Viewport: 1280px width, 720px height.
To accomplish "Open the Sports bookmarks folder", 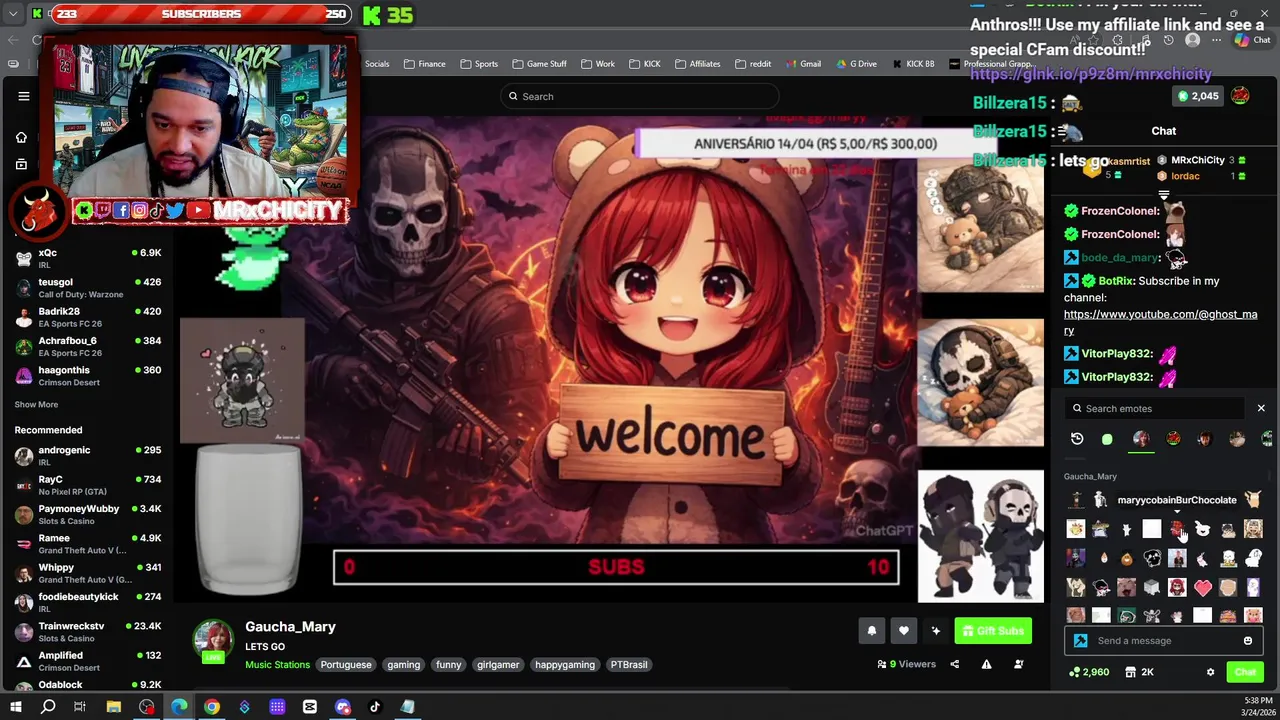I will pyautogui.click(x=479, y=64).
